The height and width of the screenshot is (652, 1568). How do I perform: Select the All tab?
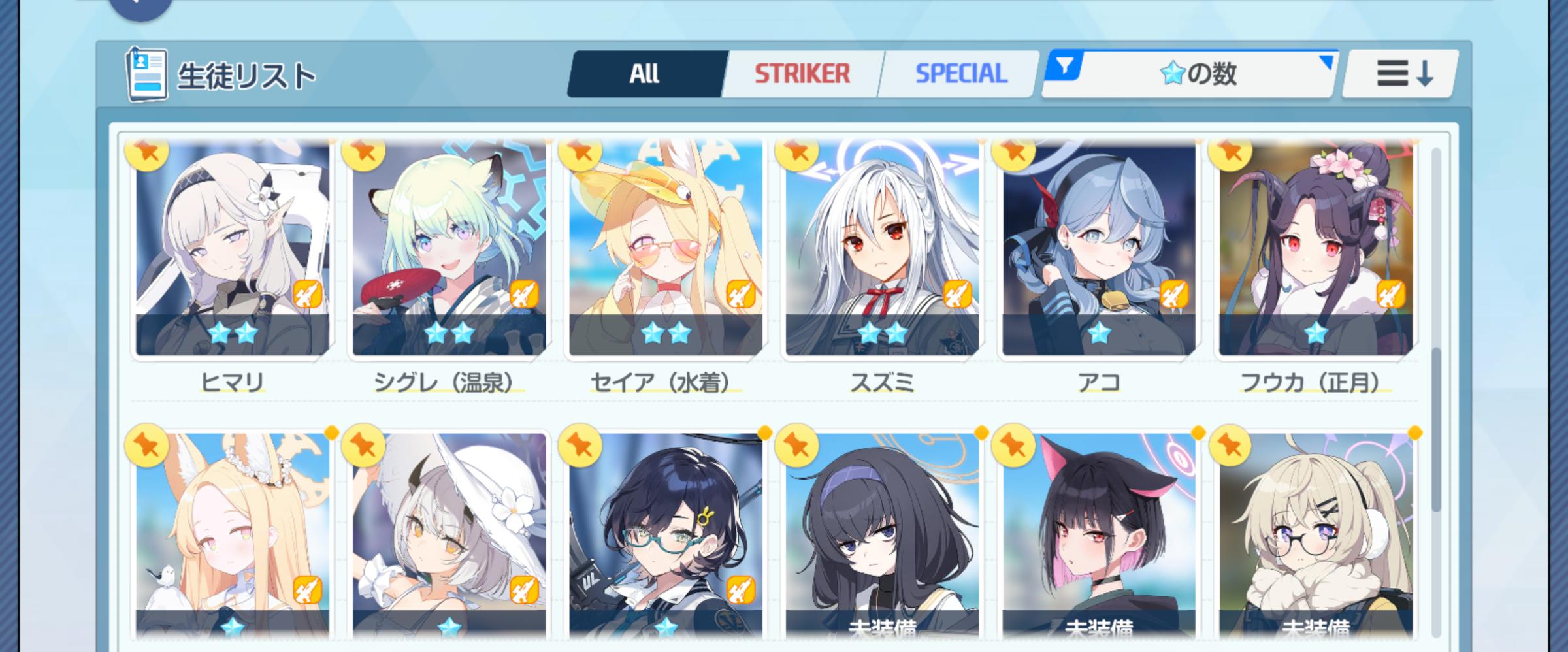[x=645, y=74]
